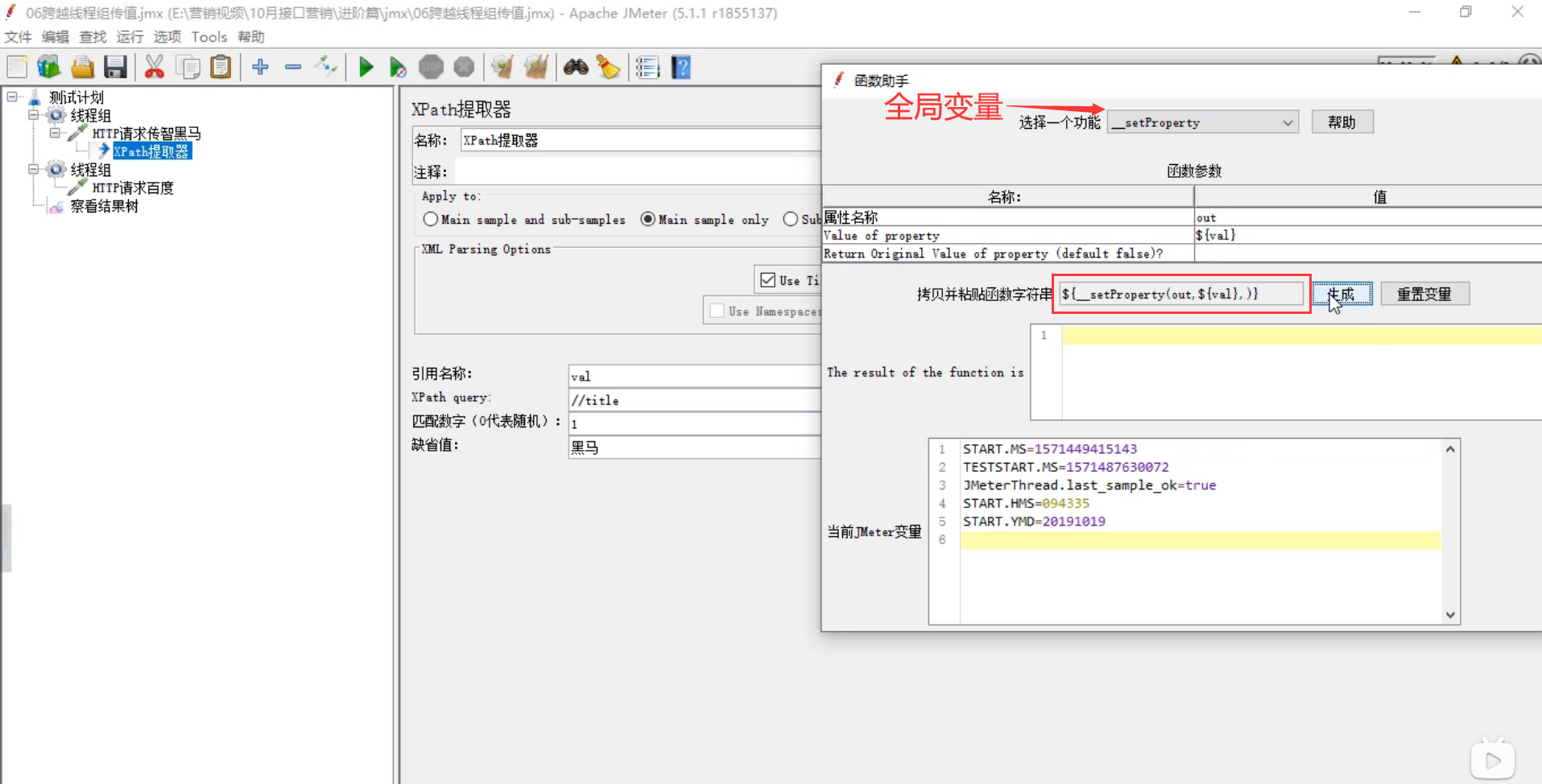Click 注释 comment field
The image size is (1542, 784).
tap(638, 171)
